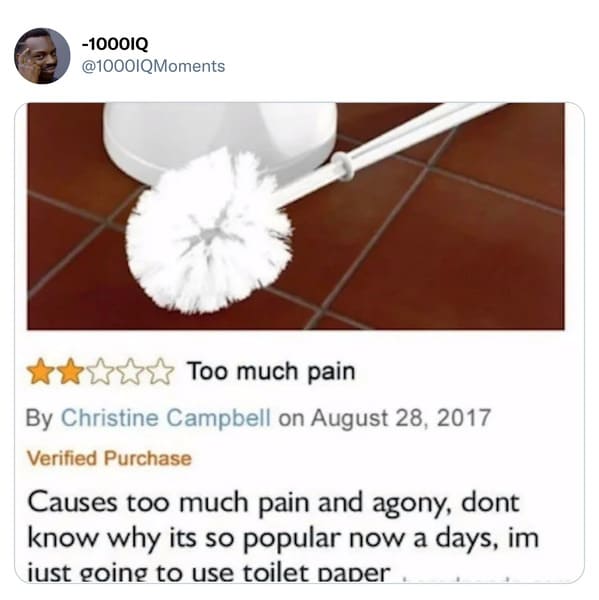Screen dimensions: 599x600
Task: Click the fourth empty star
Action: click(130, 372)
